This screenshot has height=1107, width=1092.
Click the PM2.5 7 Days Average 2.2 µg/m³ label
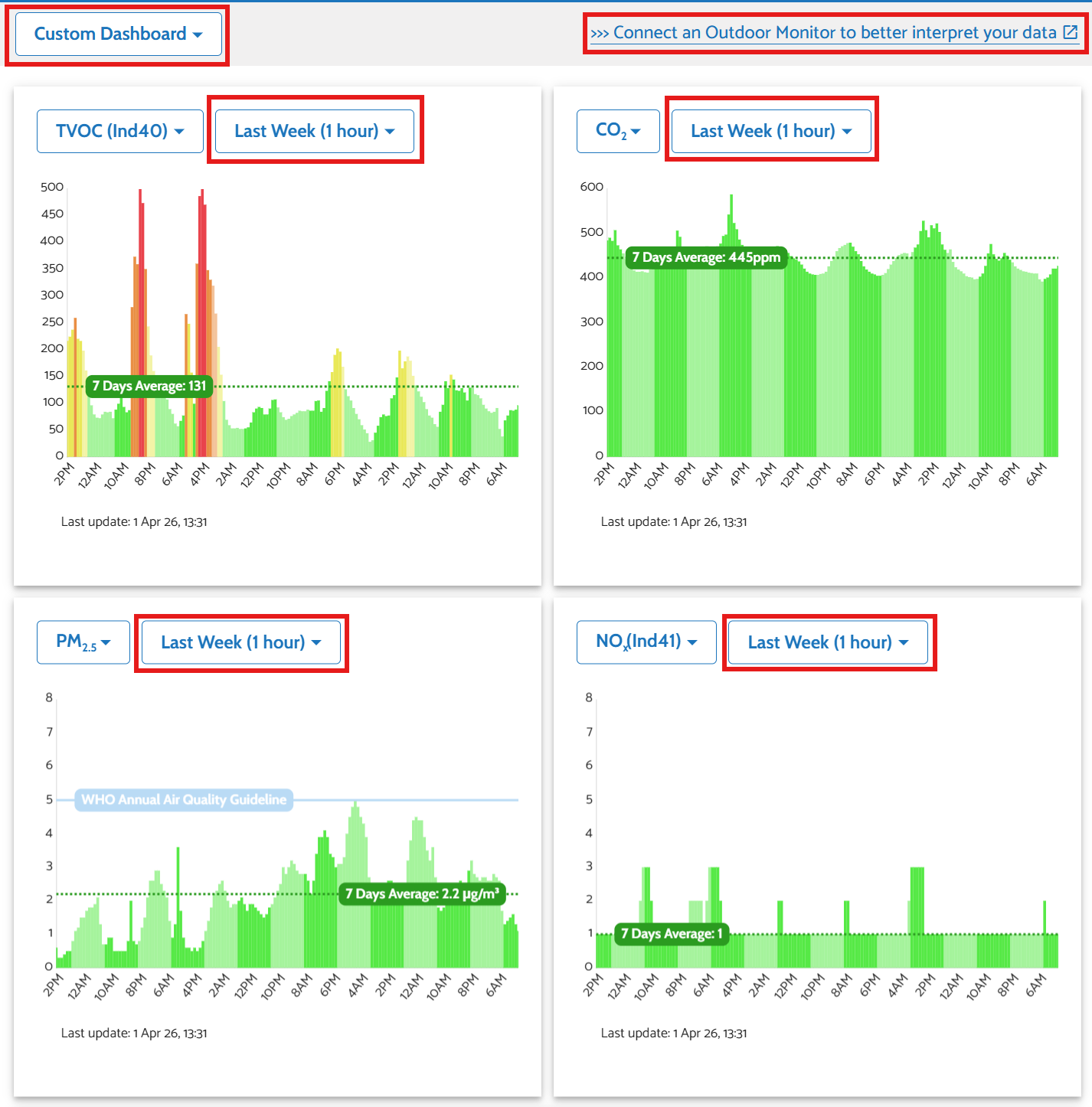click(x=422, y=894)
